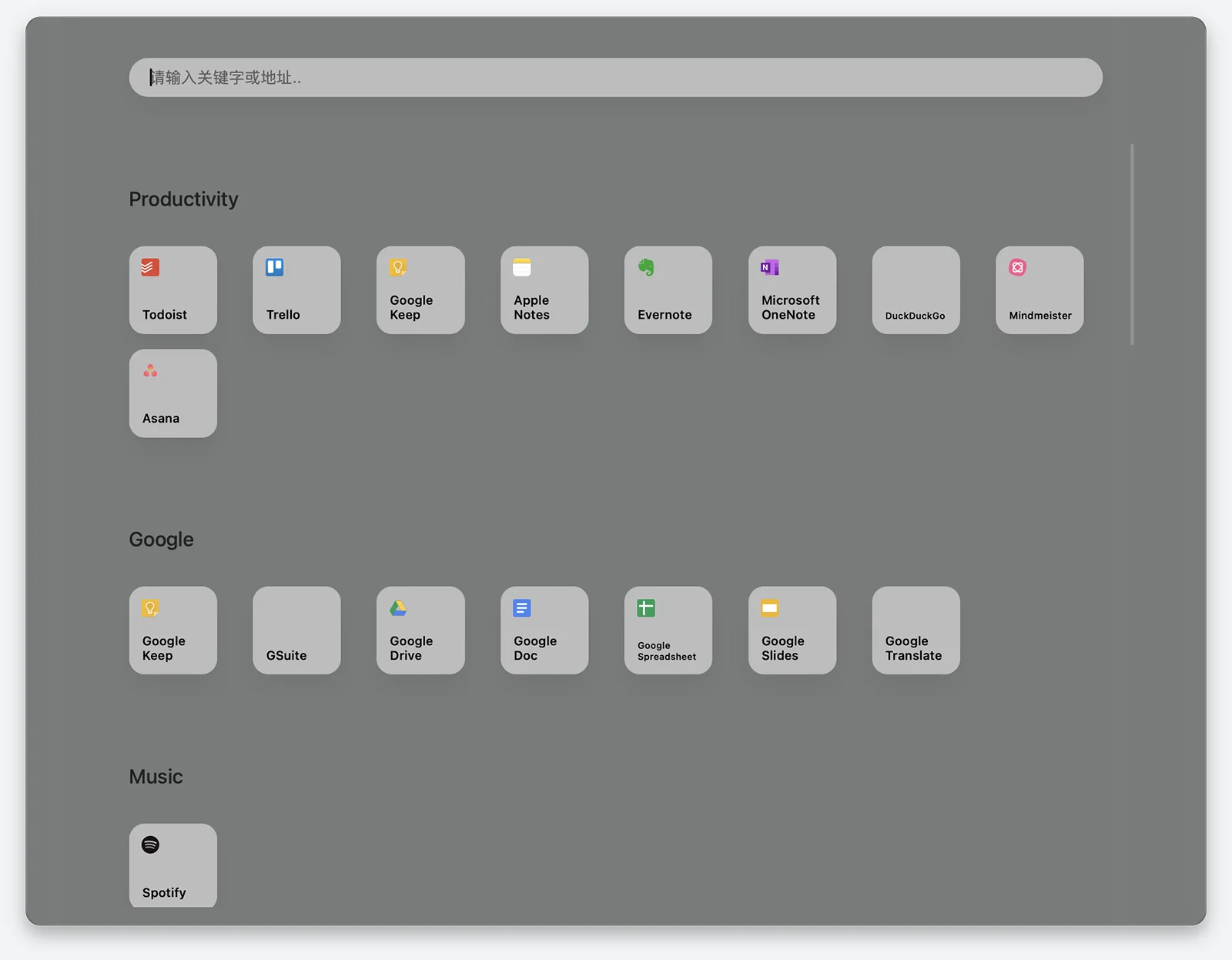Click the Spotify label text

point(164,893)
